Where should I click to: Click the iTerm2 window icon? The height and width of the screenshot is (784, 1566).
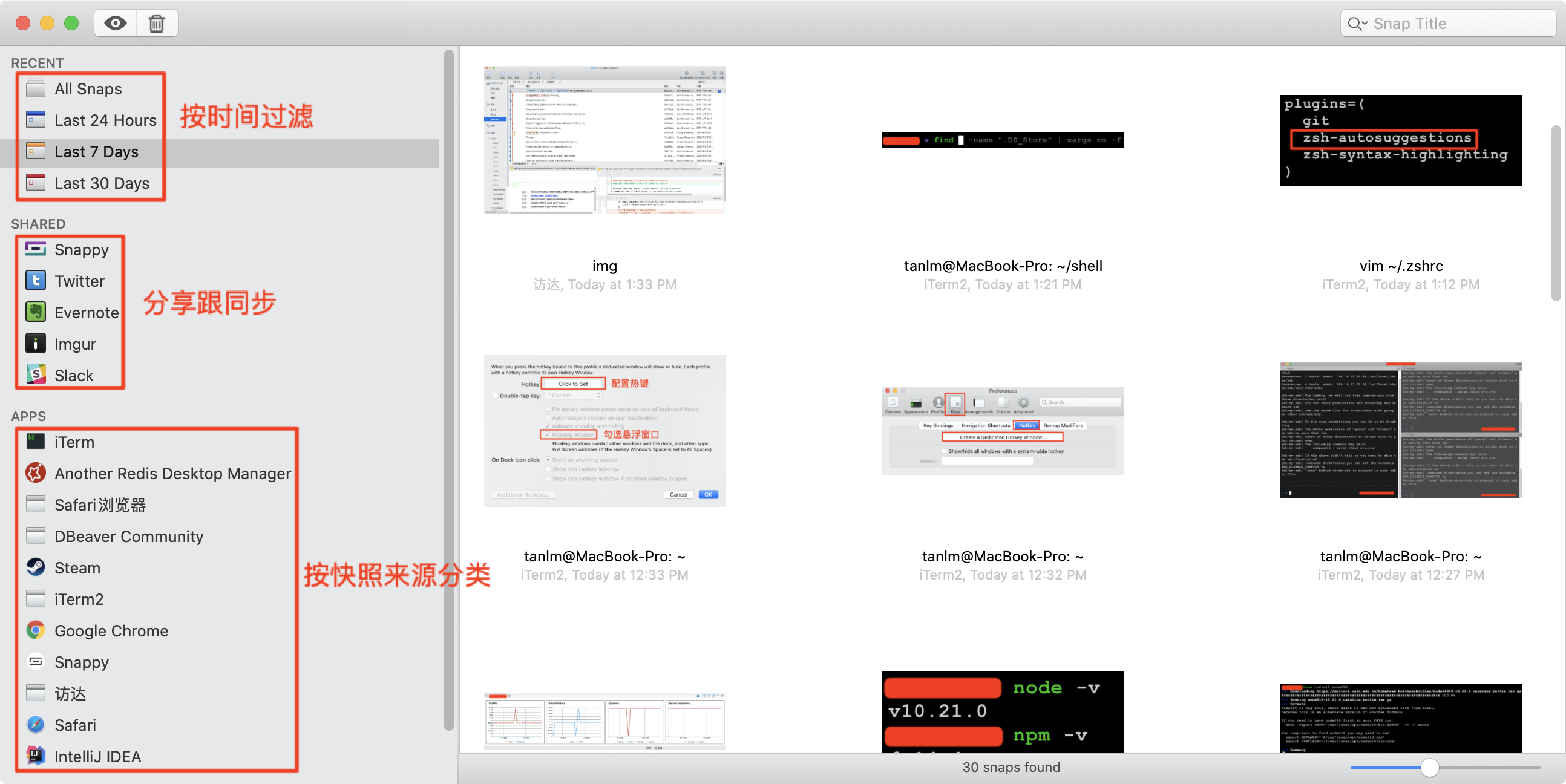tap(36, 599)
